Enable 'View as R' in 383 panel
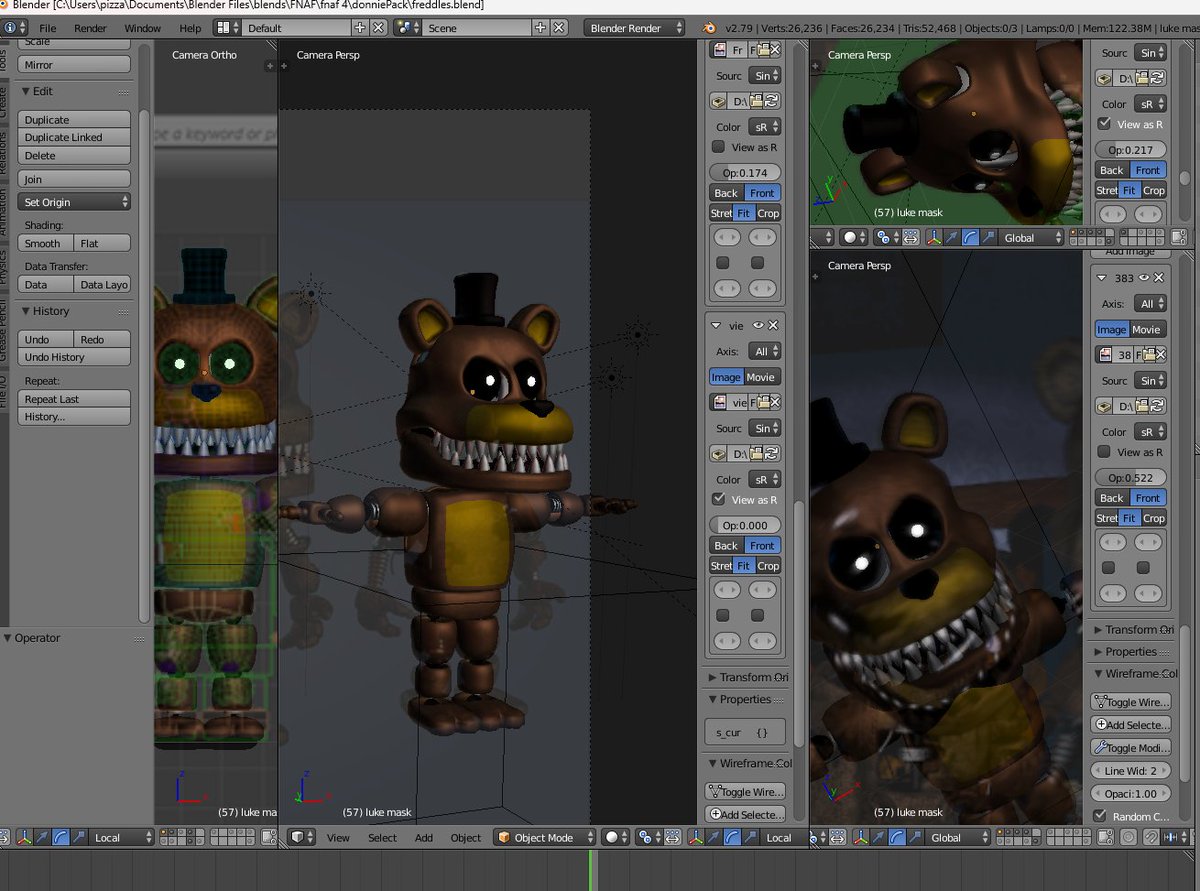The image size is (1200, 891). pos(1104,452)
